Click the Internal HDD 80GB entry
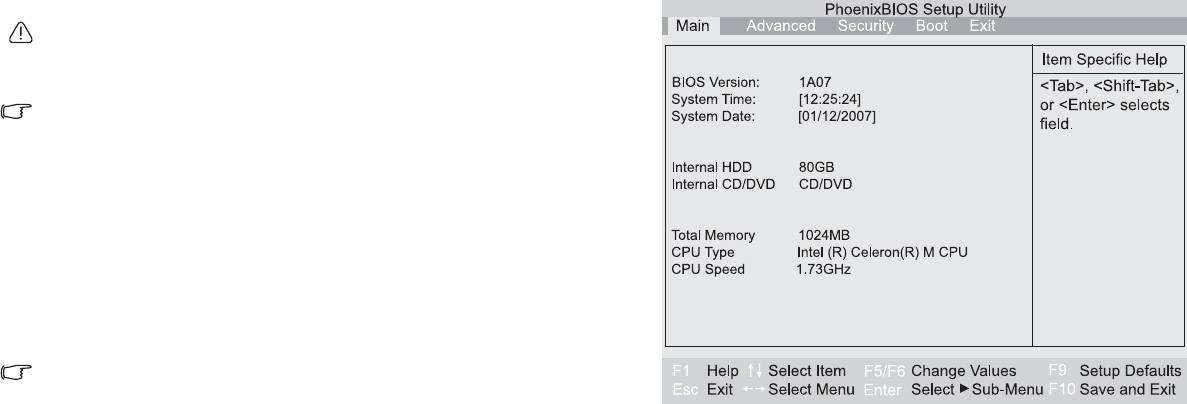The height and width of the screenshot is (404, 1187). click(x=815, y=166)
